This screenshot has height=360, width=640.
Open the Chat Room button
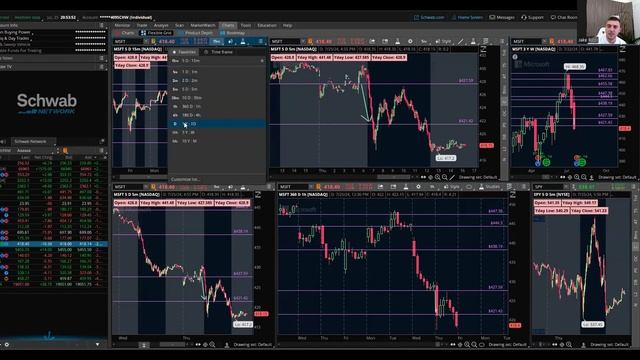[x=564, y=18]
